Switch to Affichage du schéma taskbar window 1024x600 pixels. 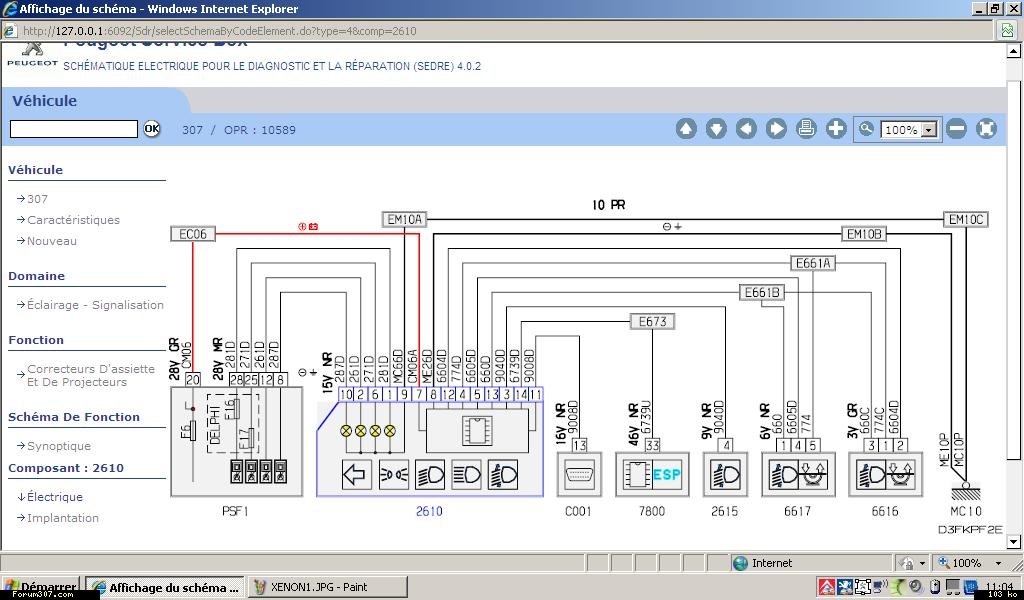[x=165, y=587]
